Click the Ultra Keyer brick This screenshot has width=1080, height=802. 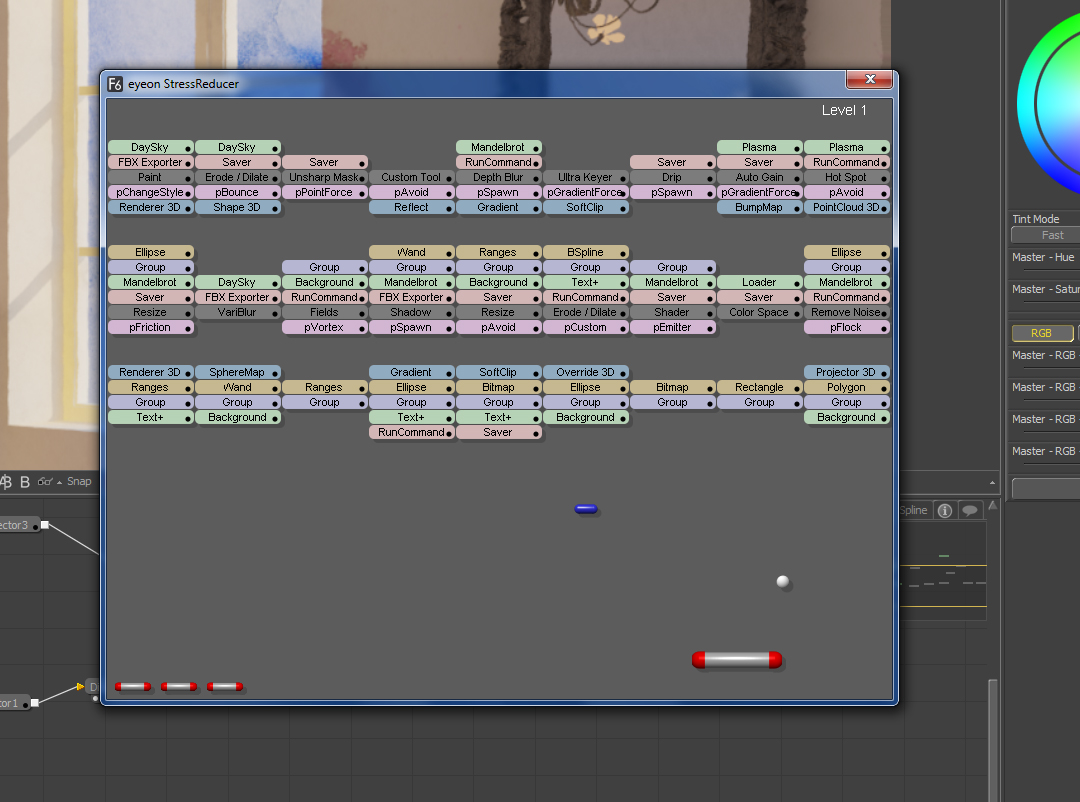click(585, 178)
